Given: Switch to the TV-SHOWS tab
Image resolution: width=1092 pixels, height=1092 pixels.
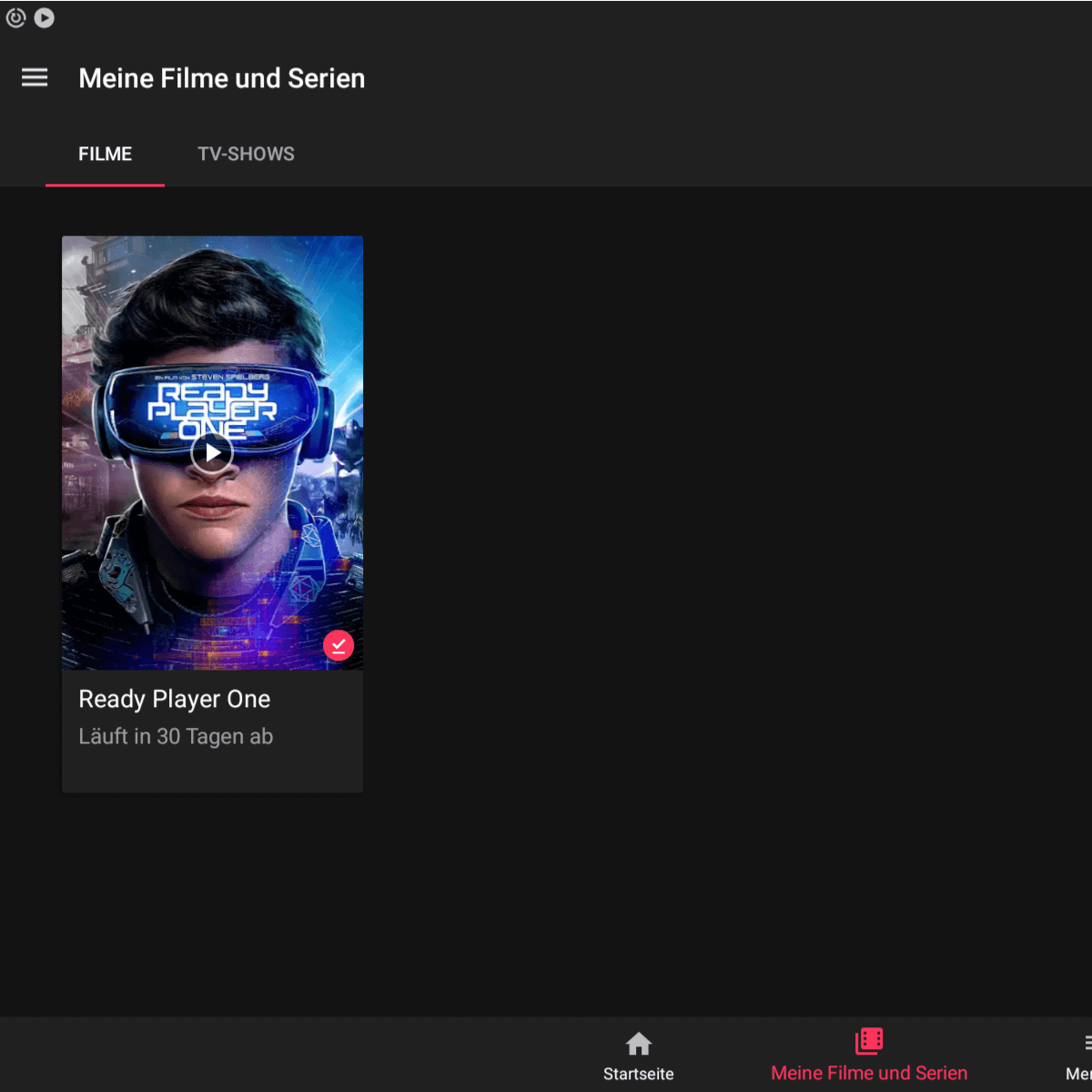Looking at the screenshot, I should tap(246, 154).
